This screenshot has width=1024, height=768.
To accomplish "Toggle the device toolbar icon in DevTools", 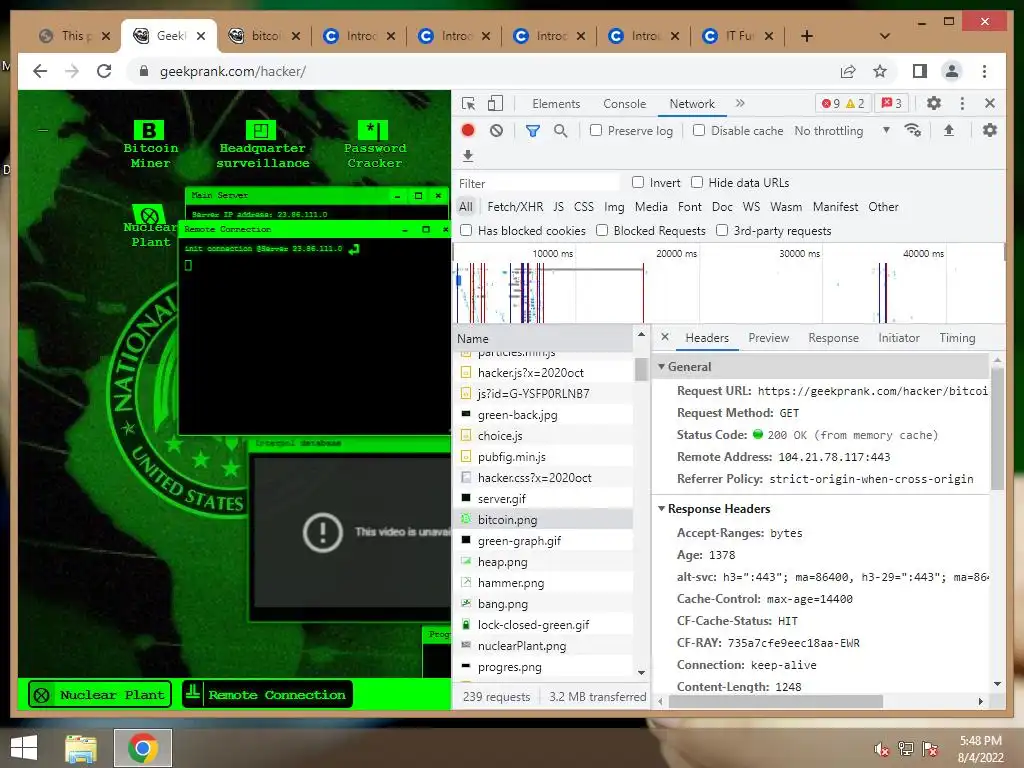I will click(x=496, y=103).
